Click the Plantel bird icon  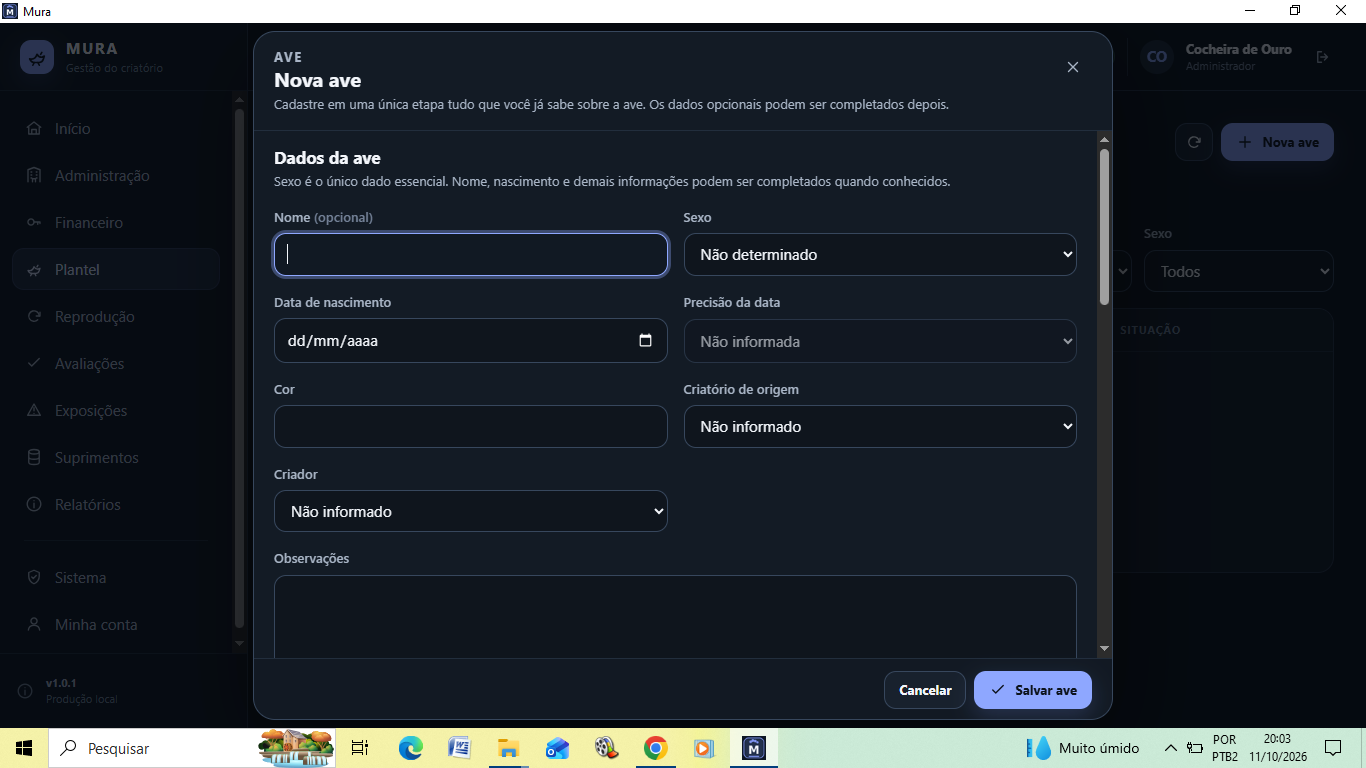click(x=34, y=270)
